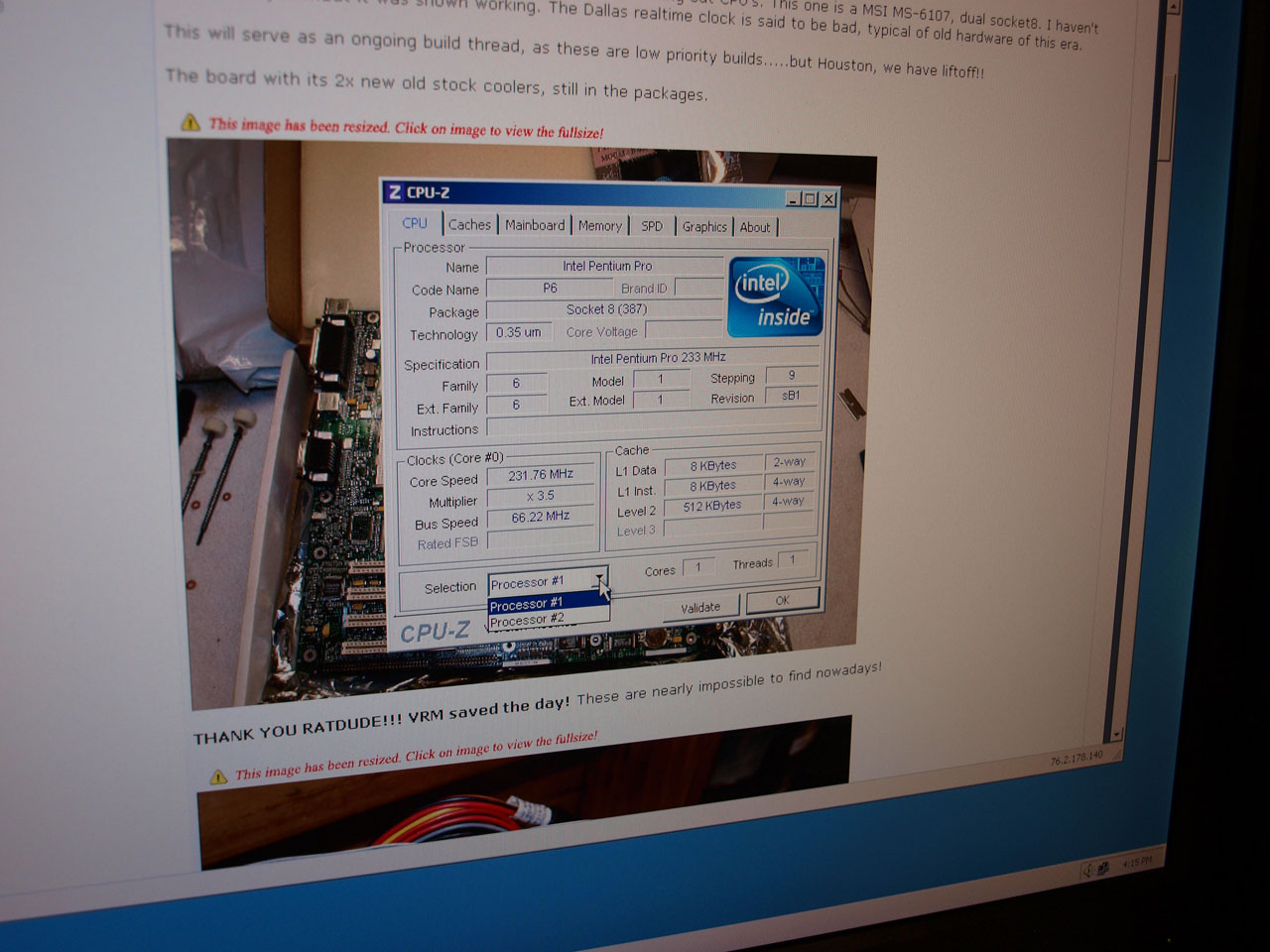
Task: Click the Ext. Model value '1'
Action: pyautogui.click(x=661, y=400)
